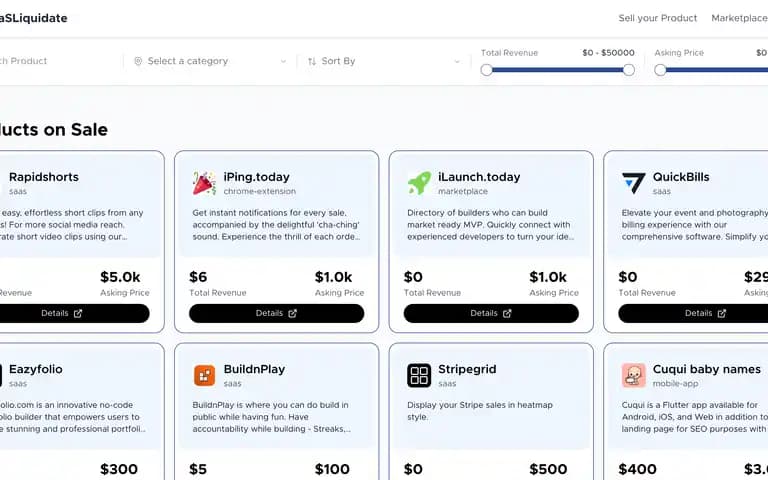This screenshot has width=768, height=480.
Task: Click the Total Revenue slider maximum handle
Action: [628, 70]
